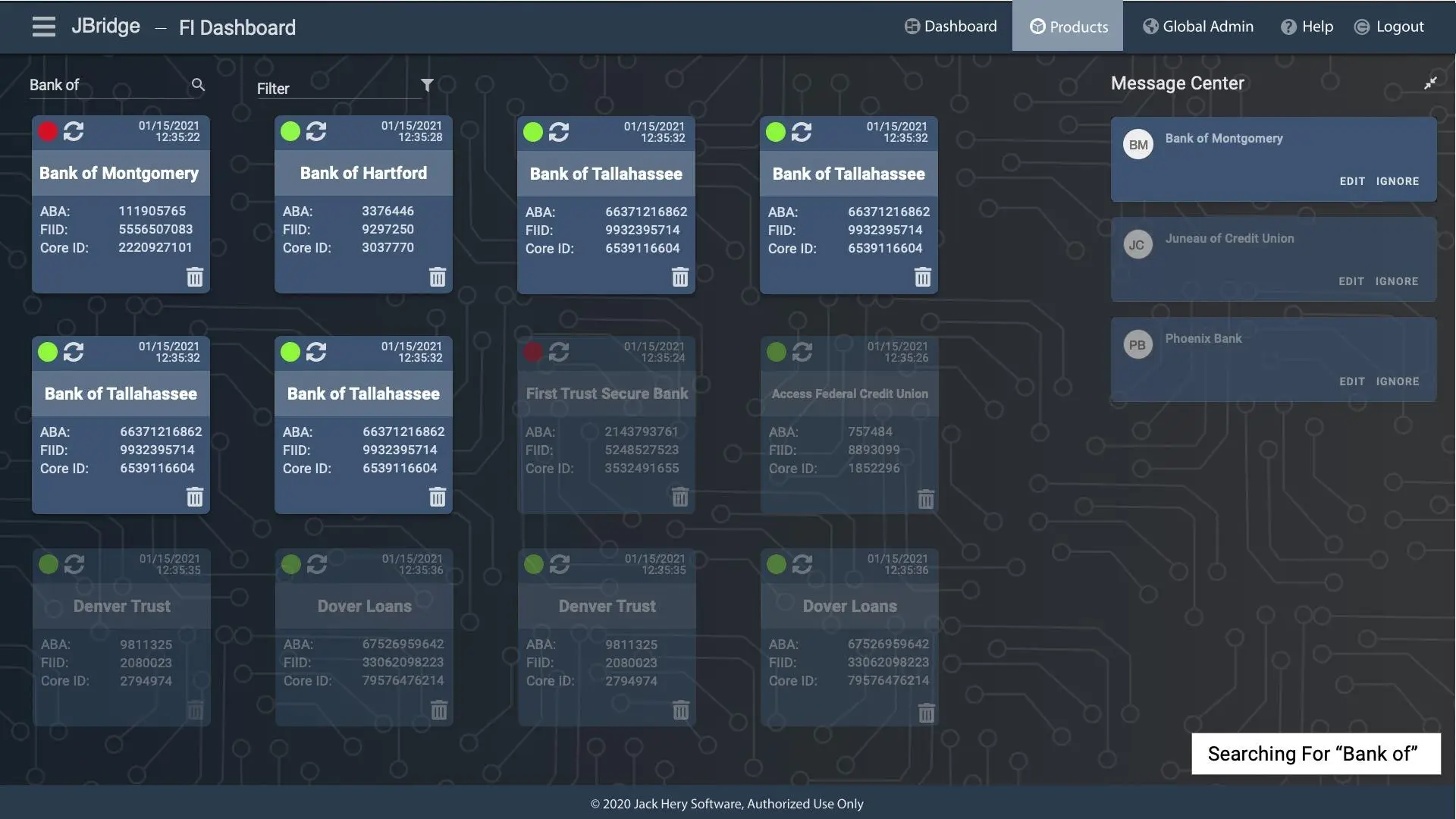This screenshot has height=819, width=1456.
Task: Delete the Bank of Montgomery card
Action: pos(195,277)
